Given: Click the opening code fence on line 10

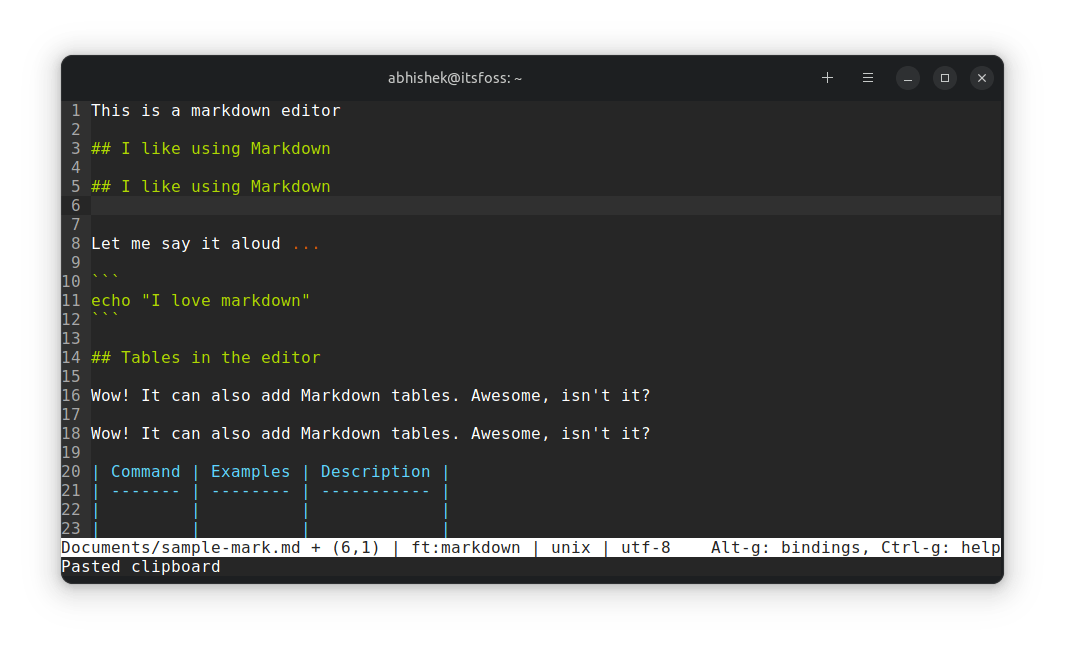Looking at the screenshot, I should [105, 278].
